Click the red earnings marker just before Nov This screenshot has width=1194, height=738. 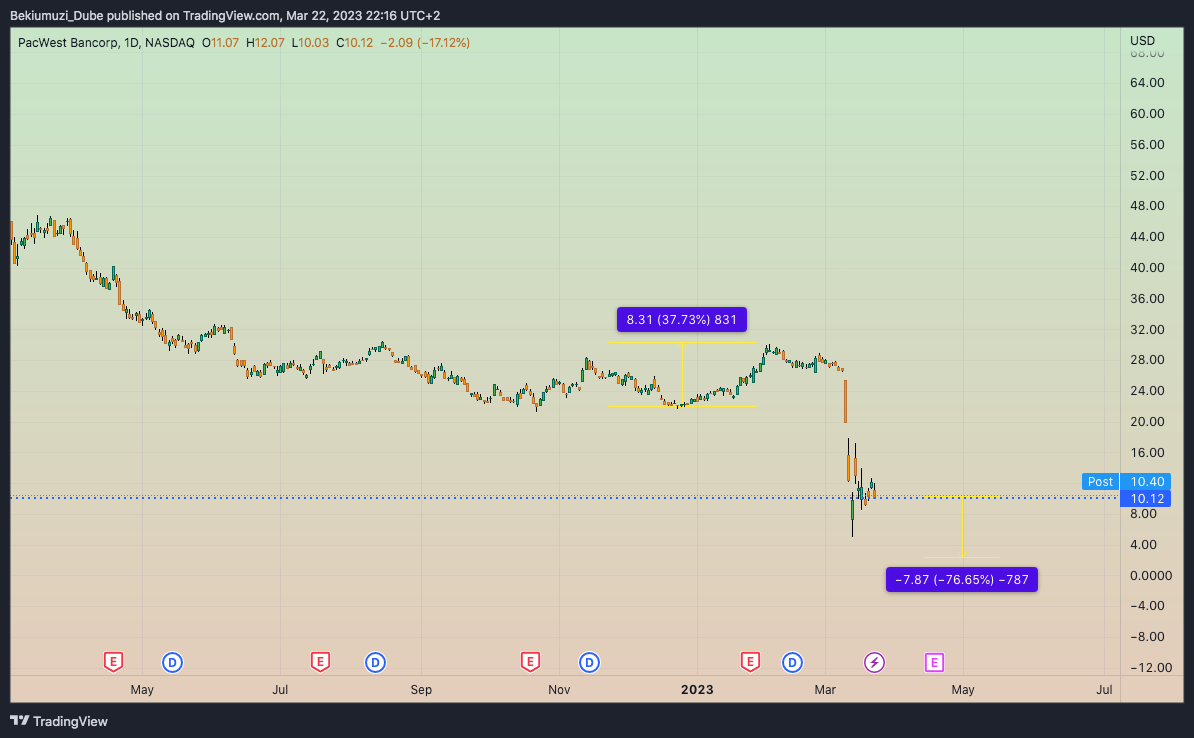pyautogui.click(x=530, y=662)
